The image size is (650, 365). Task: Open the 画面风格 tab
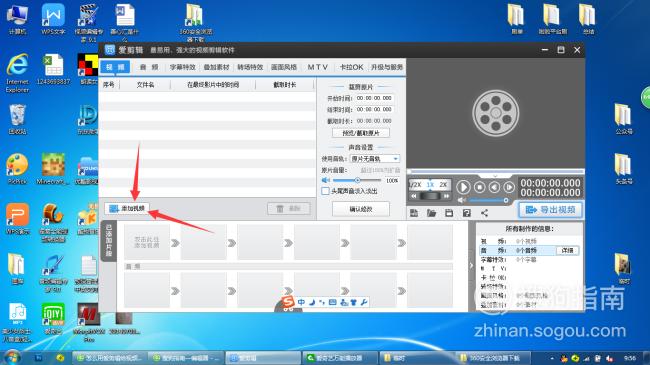click(x=284, y=67)
